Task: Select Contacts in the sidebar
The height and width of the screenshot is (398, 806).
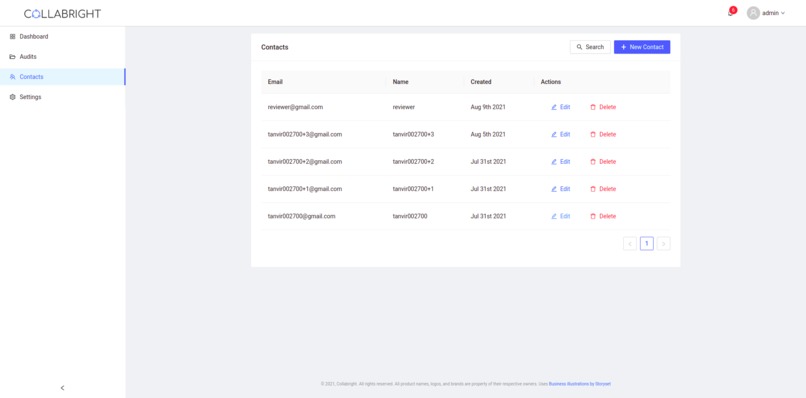Action: 62,77
